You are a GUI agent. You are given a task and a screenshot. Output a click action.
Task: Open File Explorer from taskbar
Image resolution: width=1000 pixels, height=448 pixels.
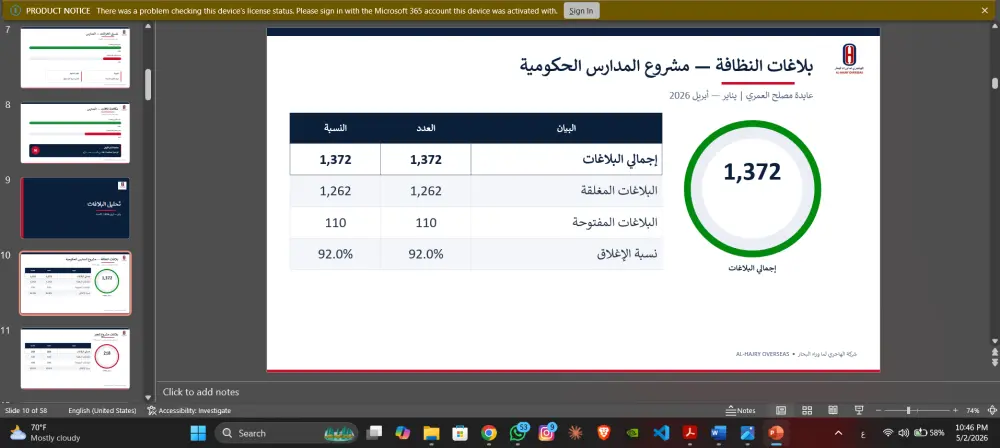[432, 433]
